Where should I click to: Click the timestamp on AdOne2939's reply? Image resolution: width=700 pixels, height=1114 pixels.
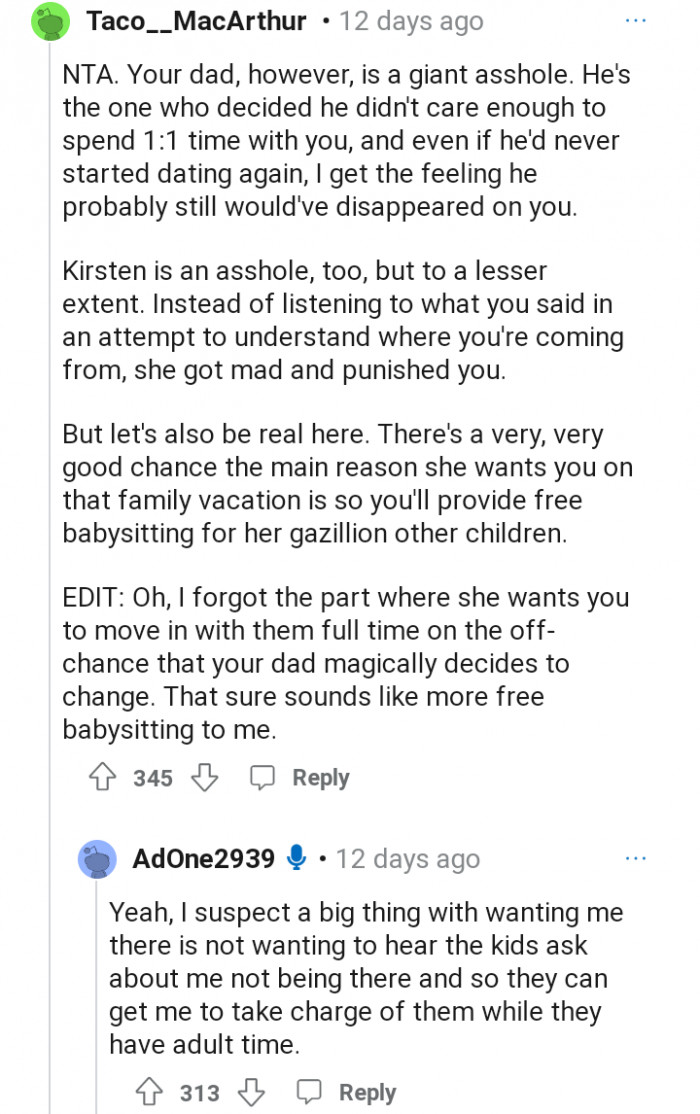pos(408,859)
